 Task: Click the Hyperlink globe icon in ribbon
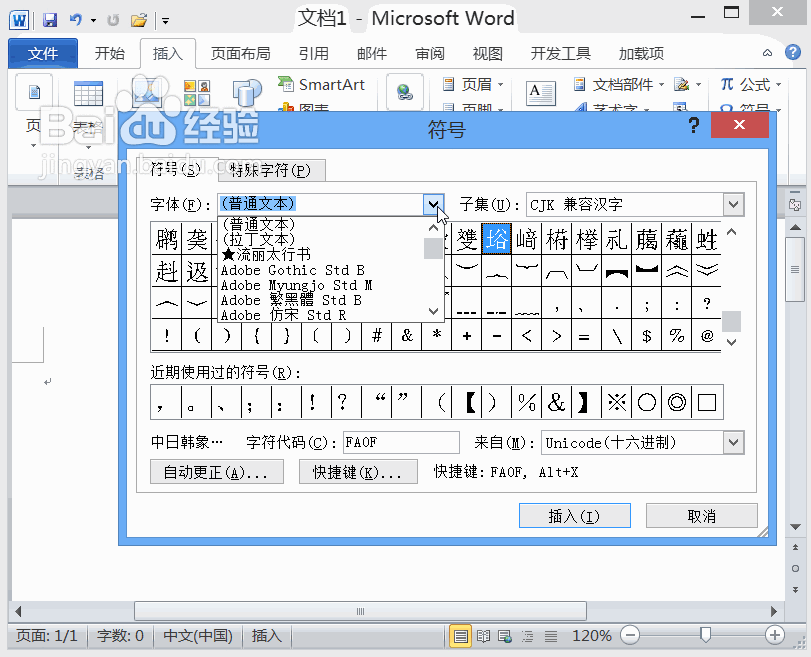point(404,92)
